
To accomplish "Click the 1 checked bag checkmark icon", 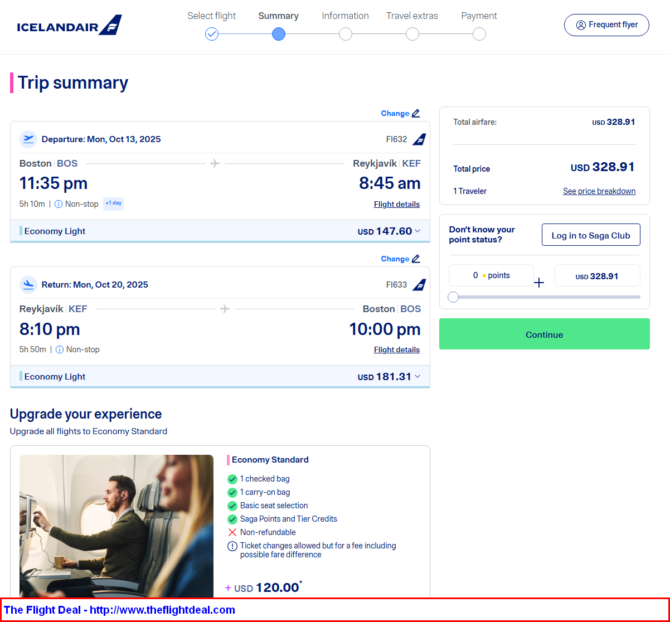I will coord(232,479).
